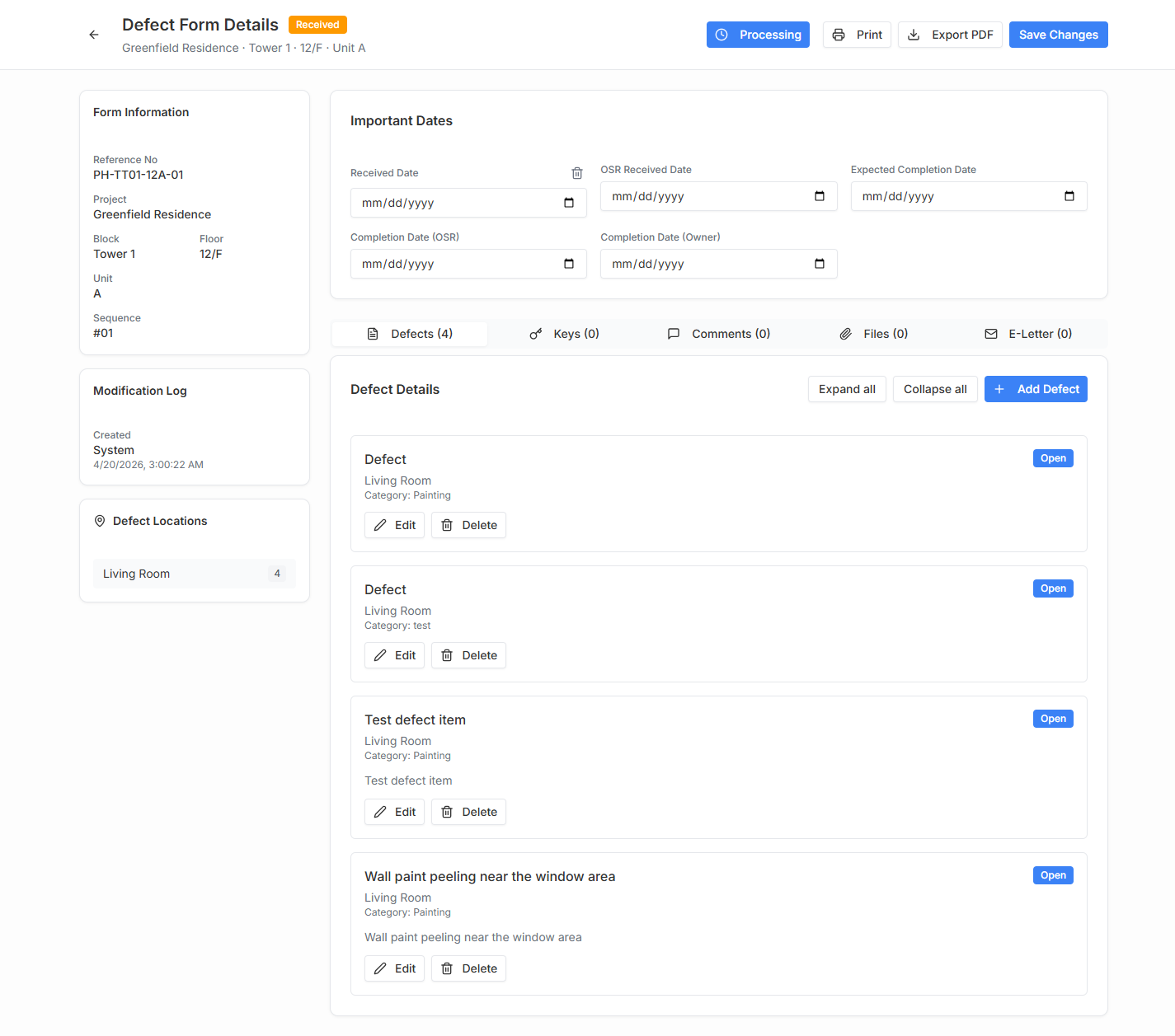Focus the OSR Received Date field
Viewport: 1175px width, 1036px height.
(x=718, y=196)
